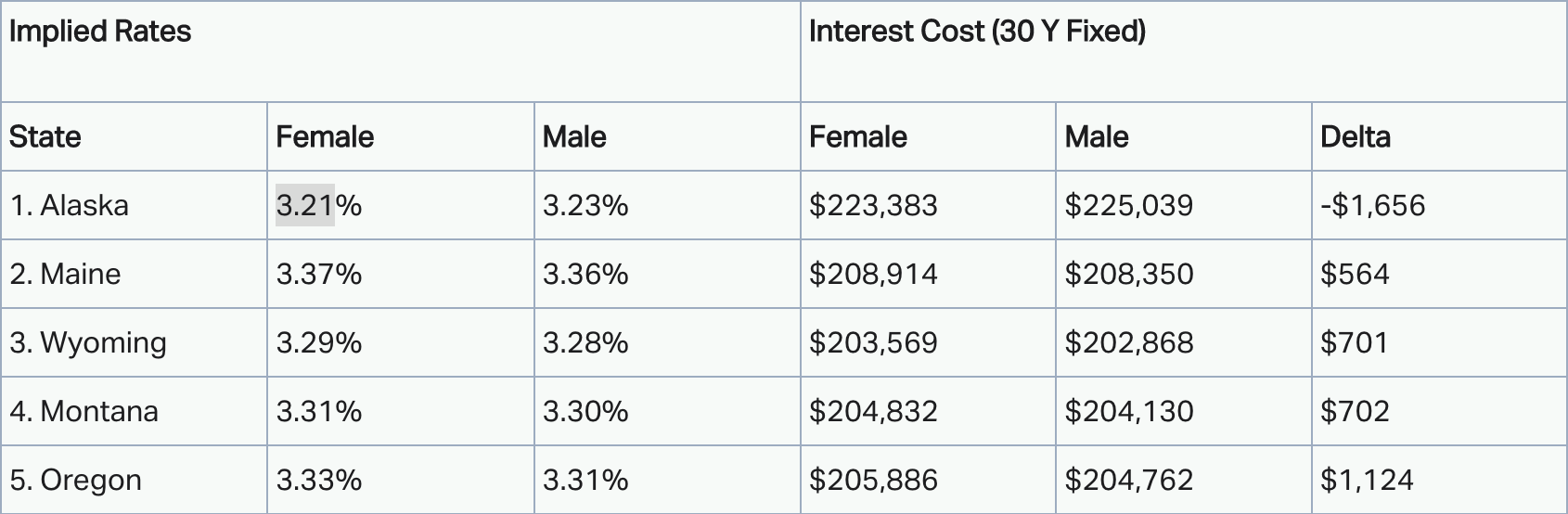The image size is (1568, 514).
Task: Click the $223,383 female interest cost
Action: 873,205
